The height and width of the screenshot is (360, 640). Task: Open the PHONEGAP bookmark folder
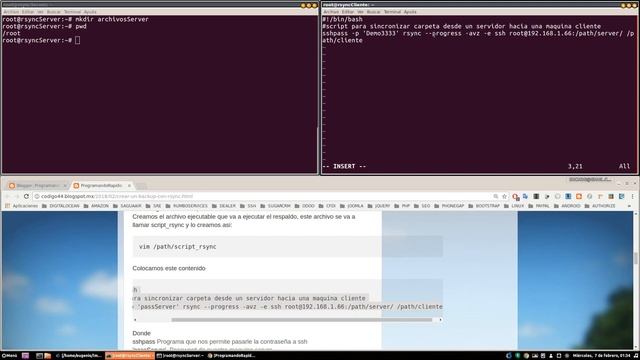449,206
